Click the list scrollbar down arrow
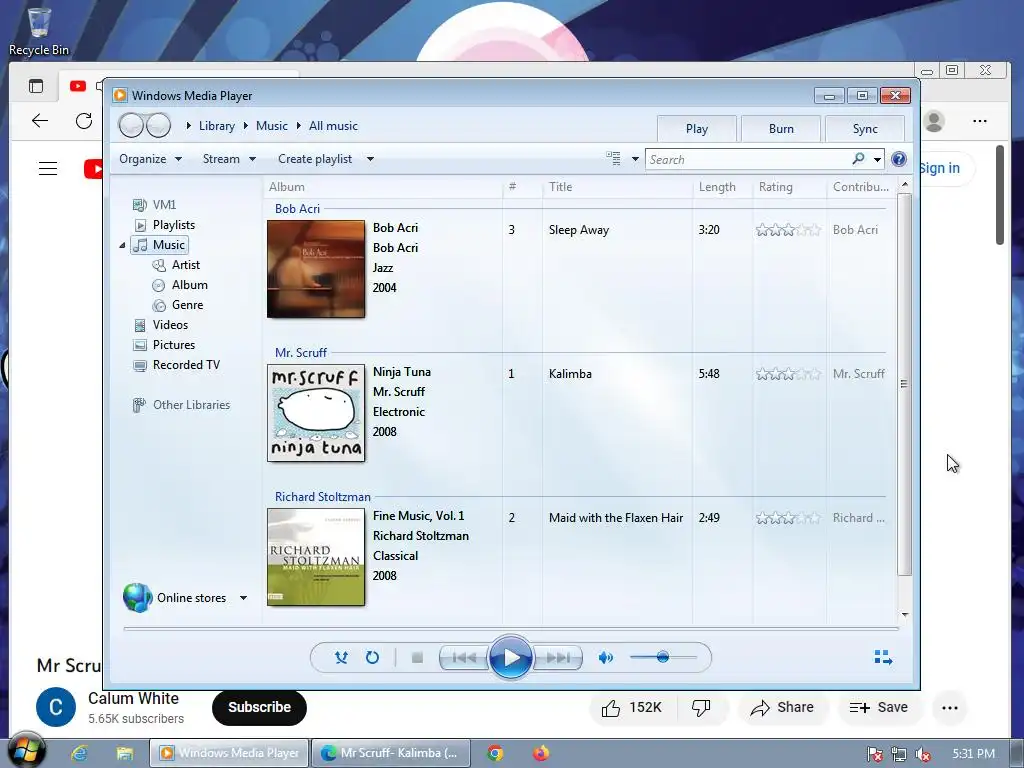Screen dimensions: 1024x768 coord(904,615)
